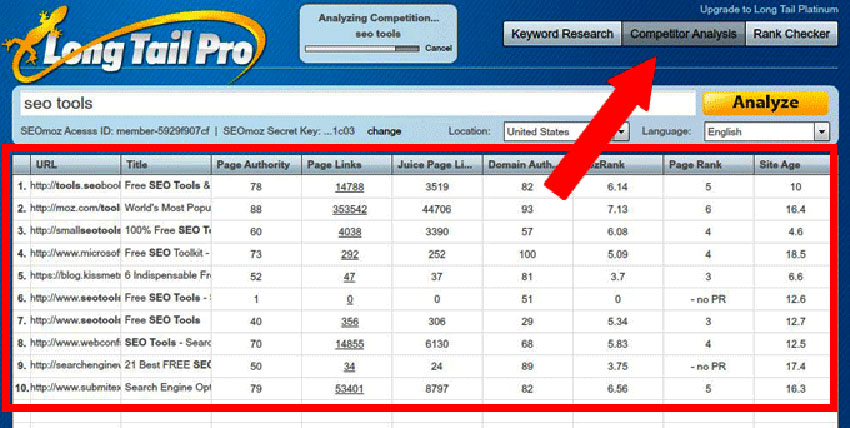850x428 pixels.
Task: Switch to Competitor Analysis tab
Action: [683, 34]
